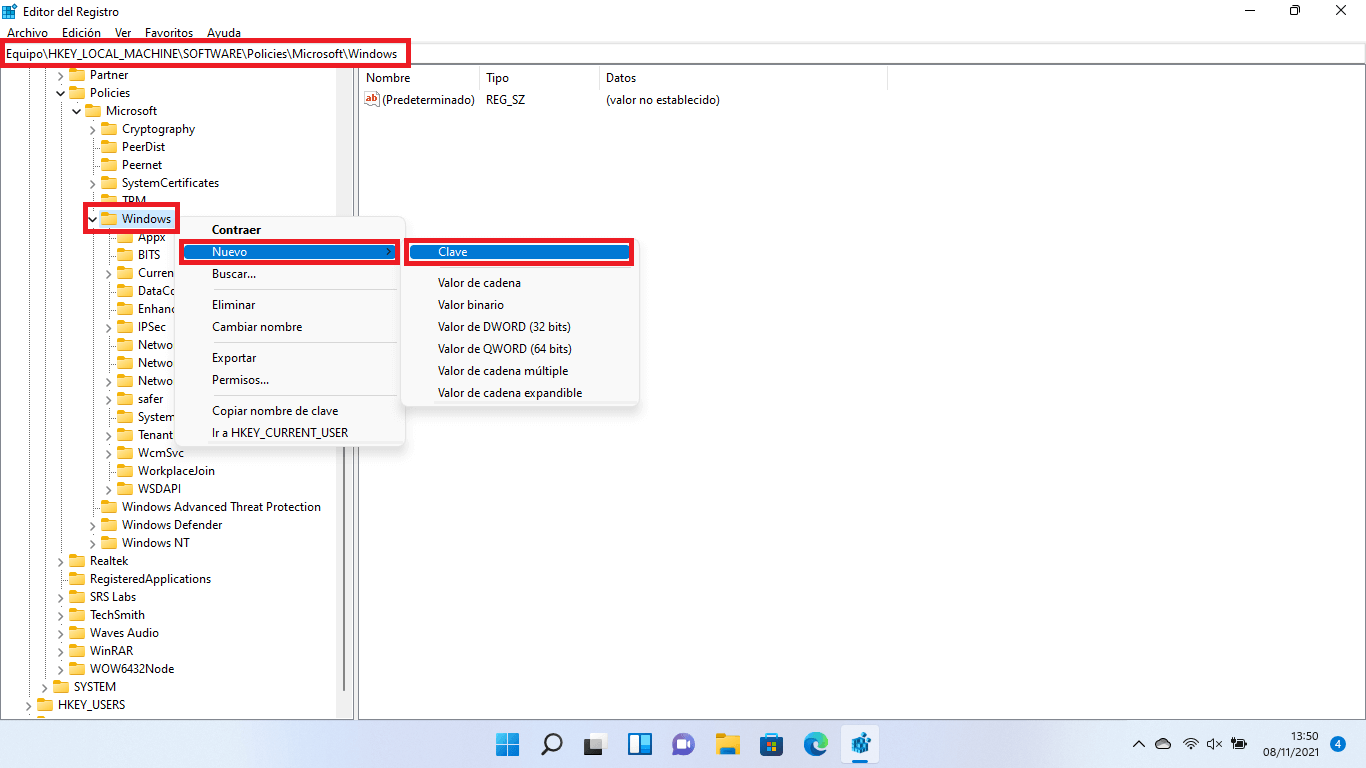Screen dimensions: 1366x768
Task: Open the Widgets taskbar icon
Action: click(x=640, y=744)
